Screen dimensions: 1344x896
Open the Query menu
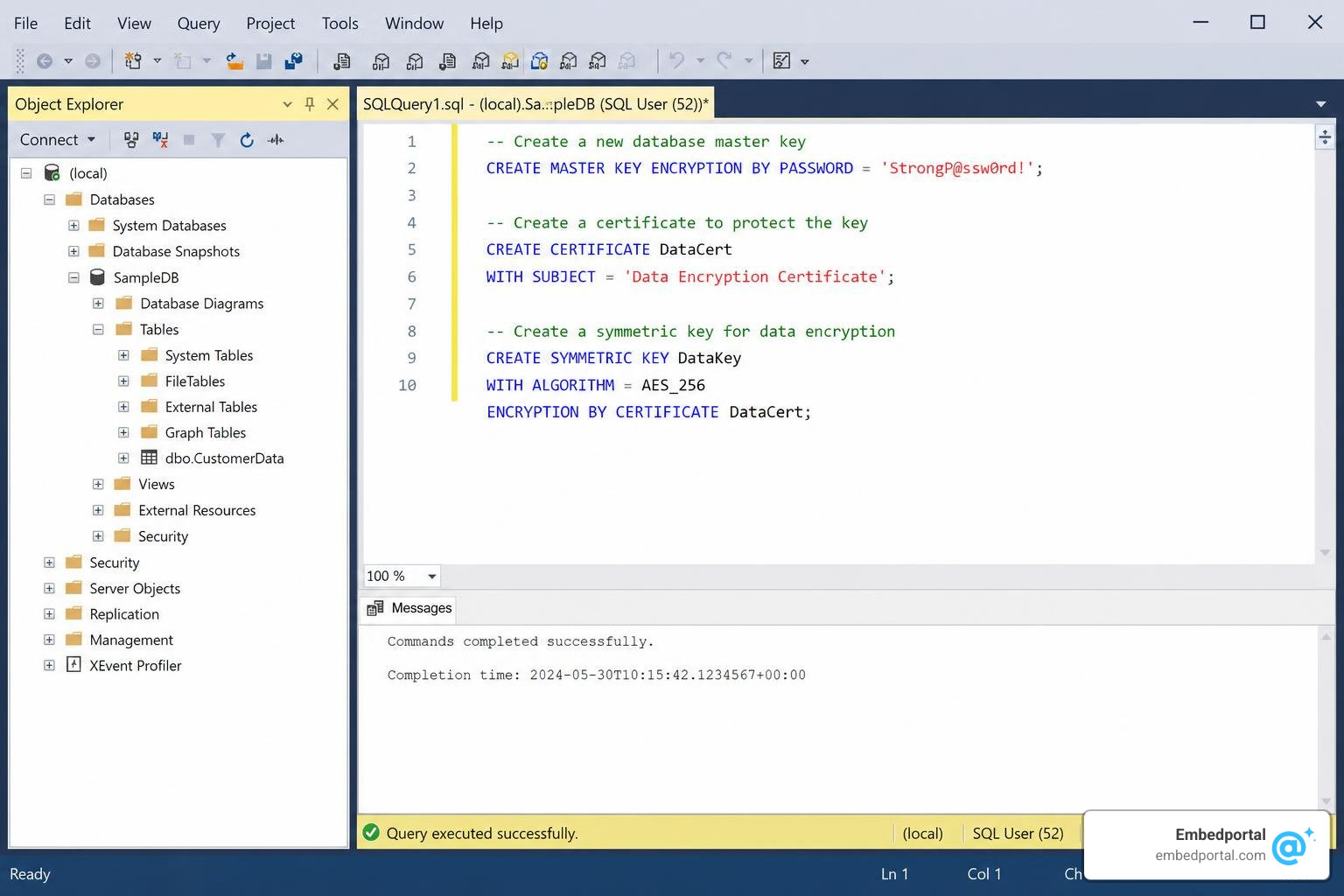pyautogui.click(x=199, y=24)
